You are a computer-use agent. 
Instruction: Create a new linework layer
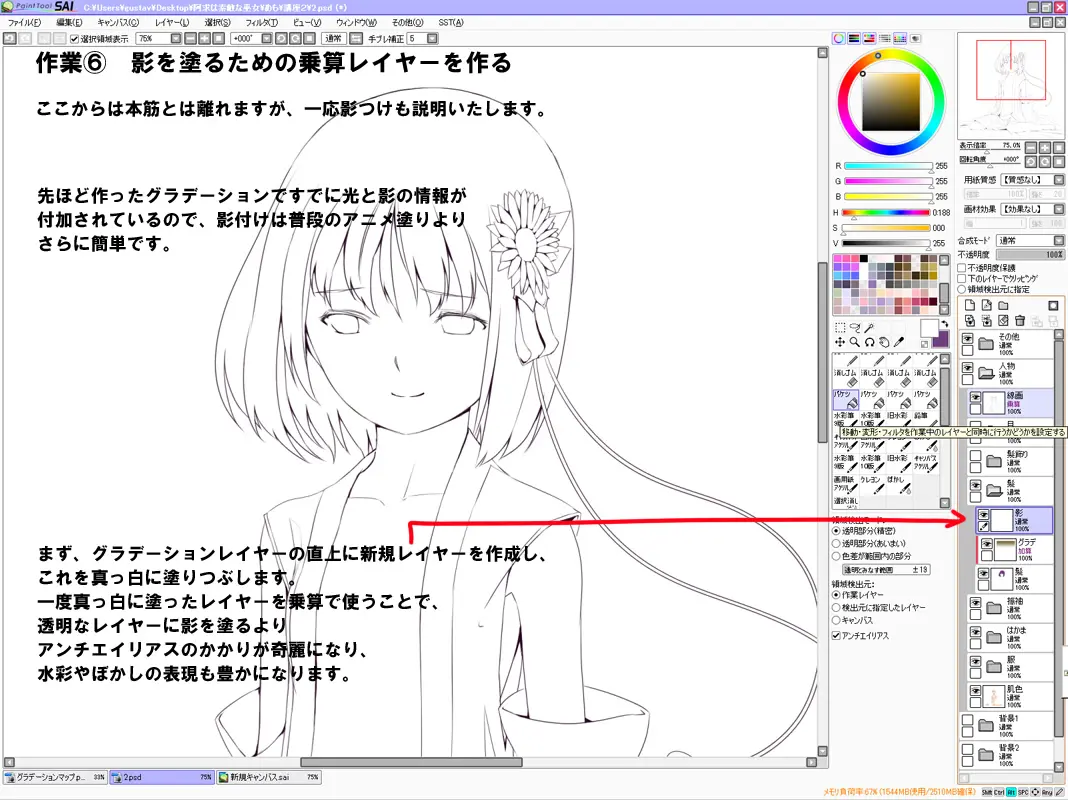click(986, 305)
